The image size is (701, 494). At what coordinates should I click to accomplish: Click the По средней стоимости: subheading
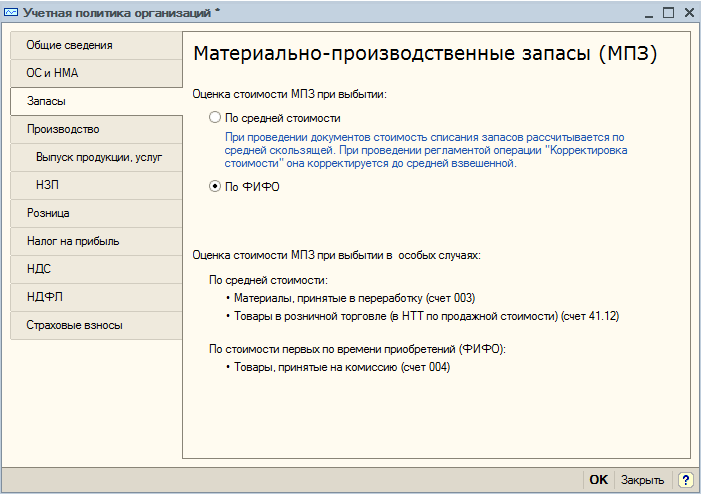pyautogui.click(x=268, y=280)
